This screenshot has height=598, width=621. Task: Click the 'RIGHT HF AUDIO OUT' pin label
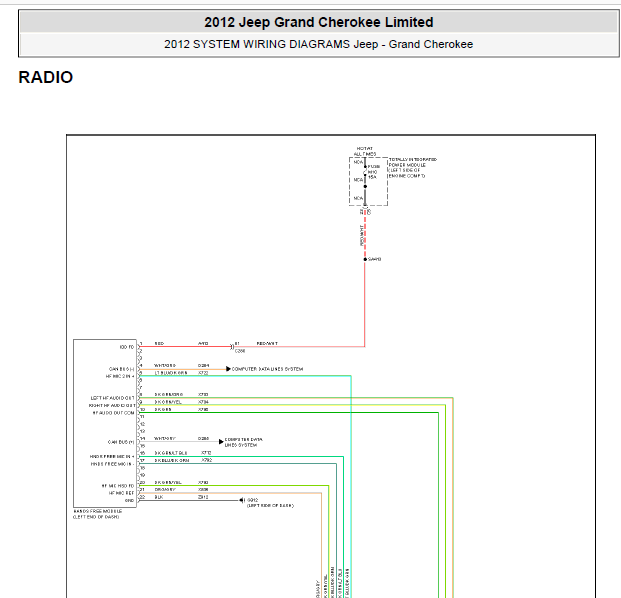coord(112,406)
